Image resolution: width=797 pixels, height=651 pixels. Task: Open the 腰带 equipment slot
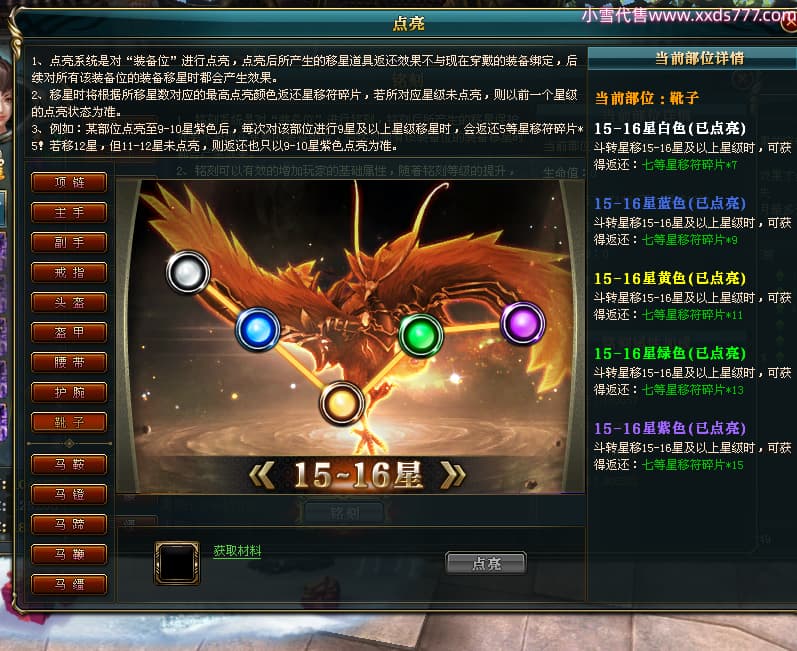(x=69, y=362)
